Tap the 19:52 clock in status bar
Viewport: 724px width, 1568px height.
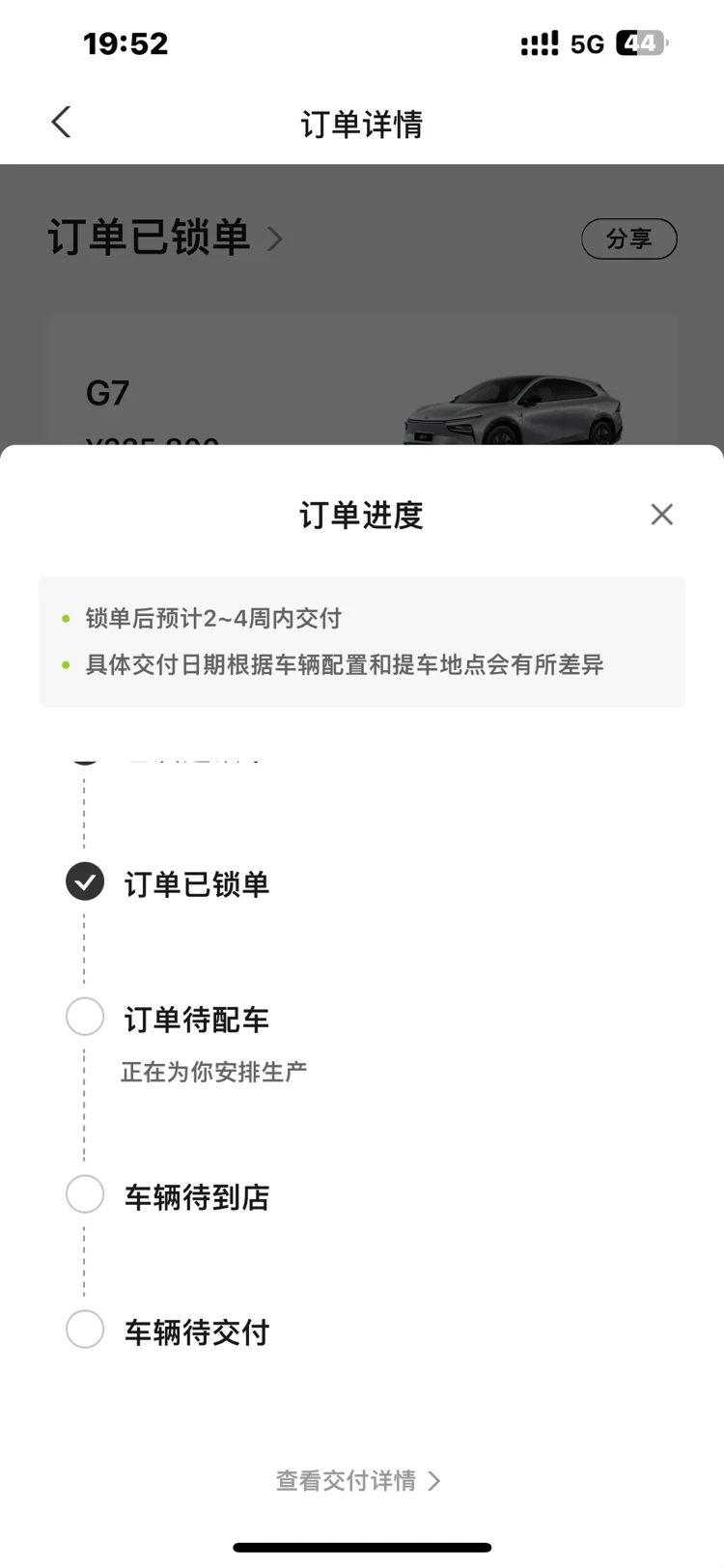(x=125, y=43)
